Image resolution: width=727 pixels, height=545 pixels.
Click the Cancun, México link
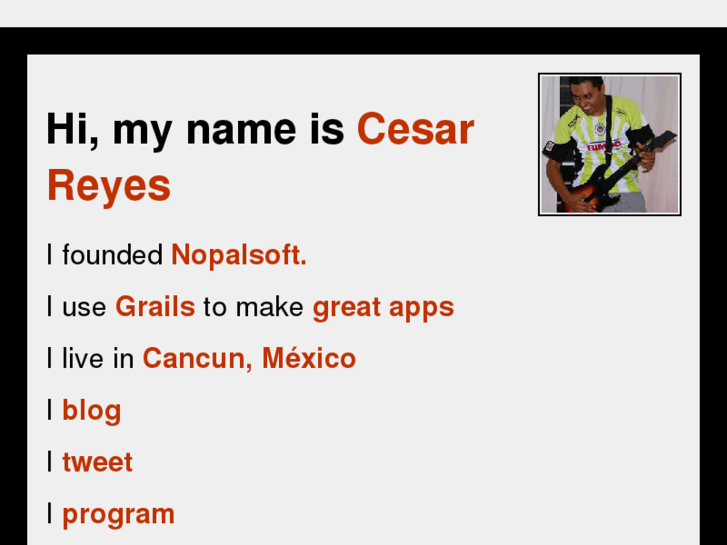point(249,359)
